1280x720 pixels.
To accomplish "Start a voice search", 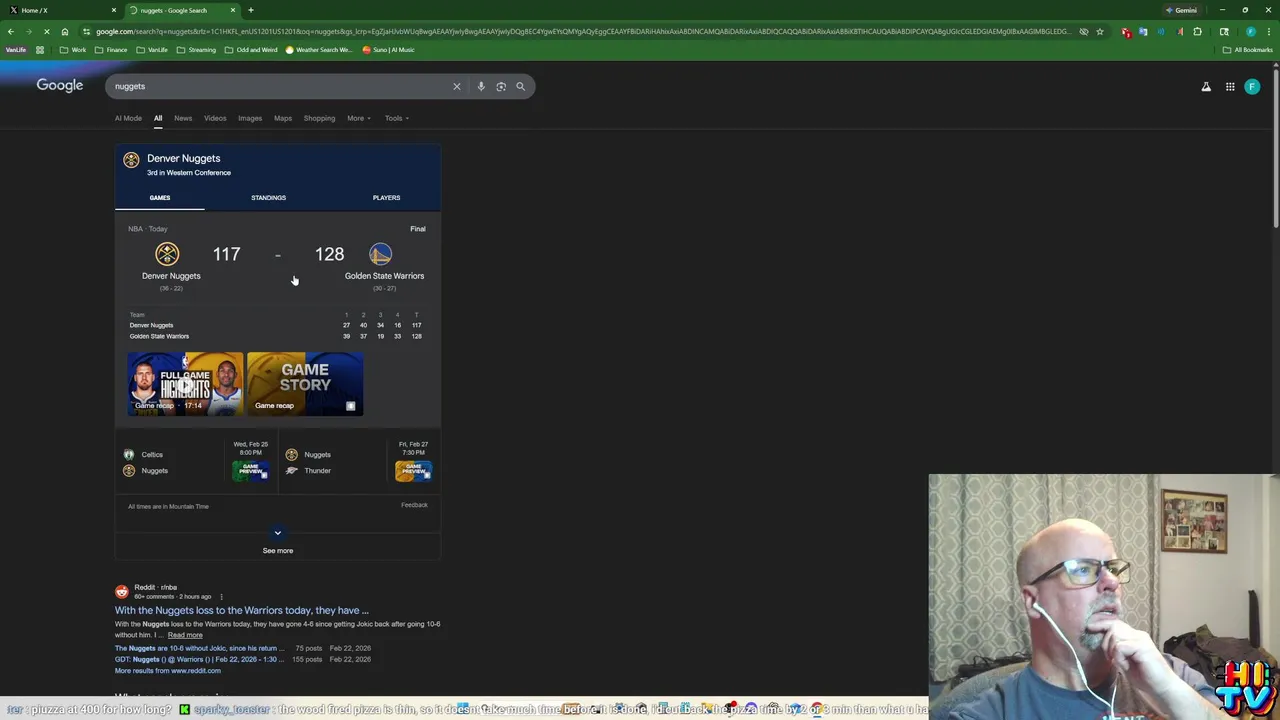I will (x=481, y=86).
